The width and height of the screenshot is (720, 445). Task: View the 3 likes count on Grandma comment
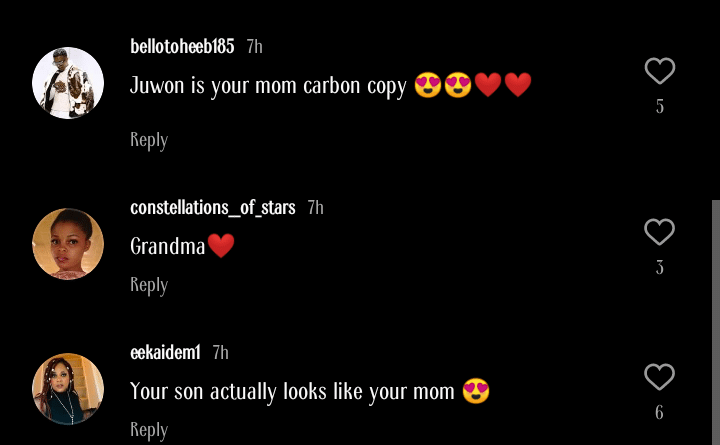[660, 268]
